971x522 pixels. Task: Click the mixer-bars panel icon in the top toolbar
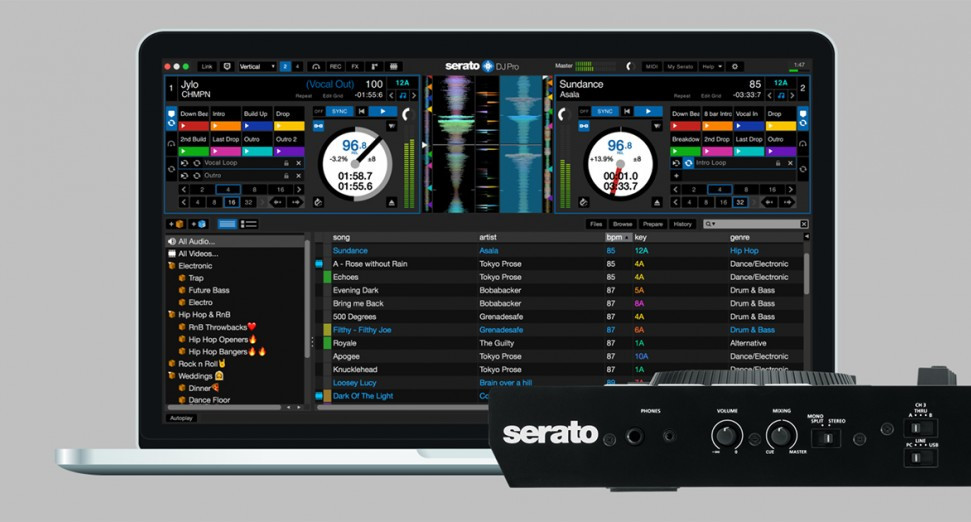[x=393, y=66]
